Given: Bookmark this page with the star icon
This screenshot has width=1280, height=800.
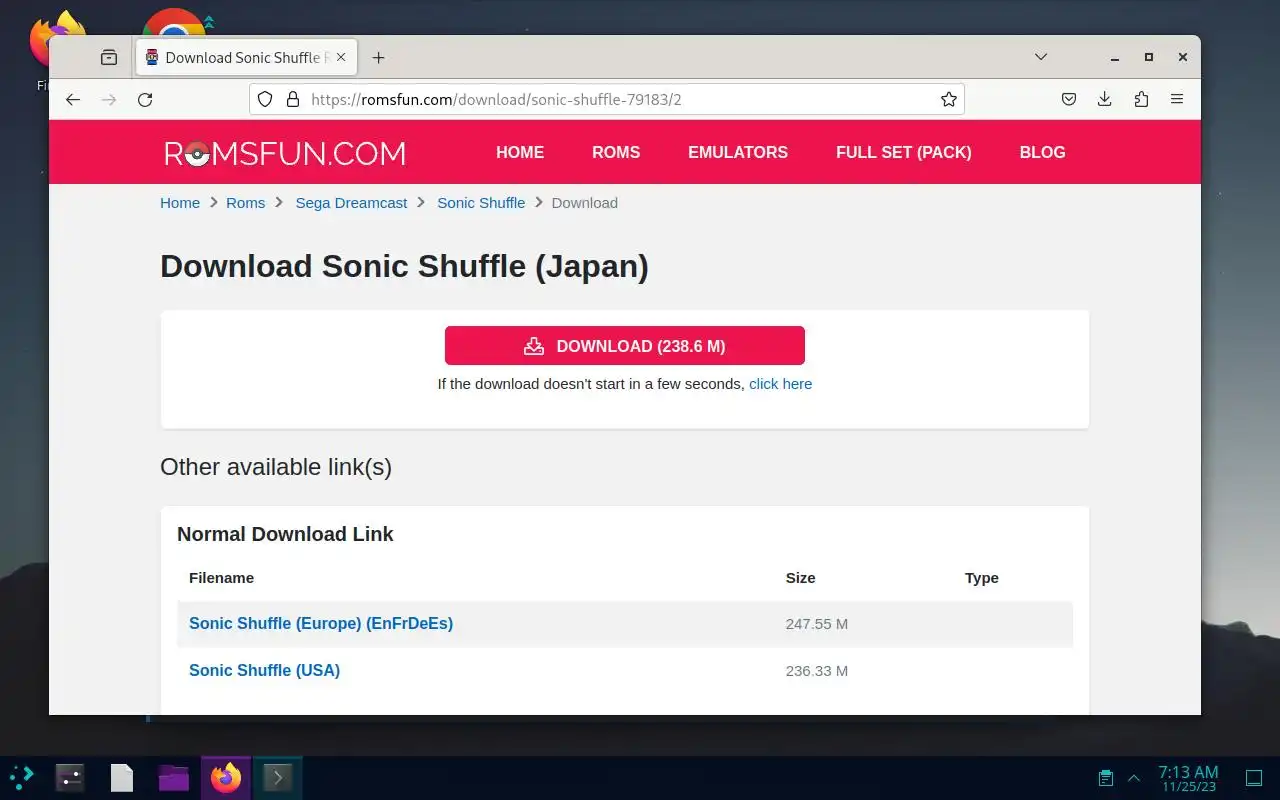Looking at the screenshot, I should [x=949, y=99].
